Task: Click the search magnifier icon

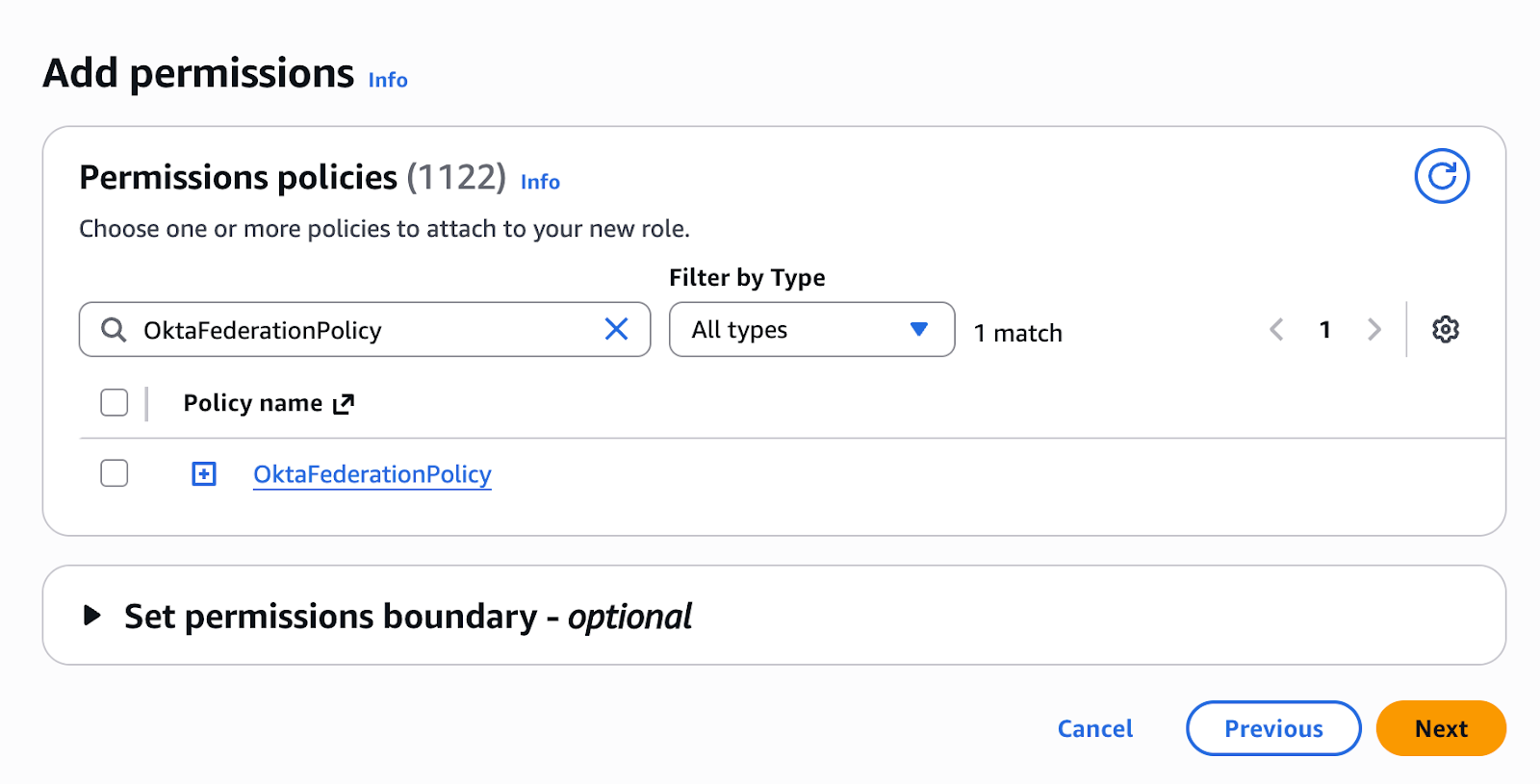Action: coord(114,330)
